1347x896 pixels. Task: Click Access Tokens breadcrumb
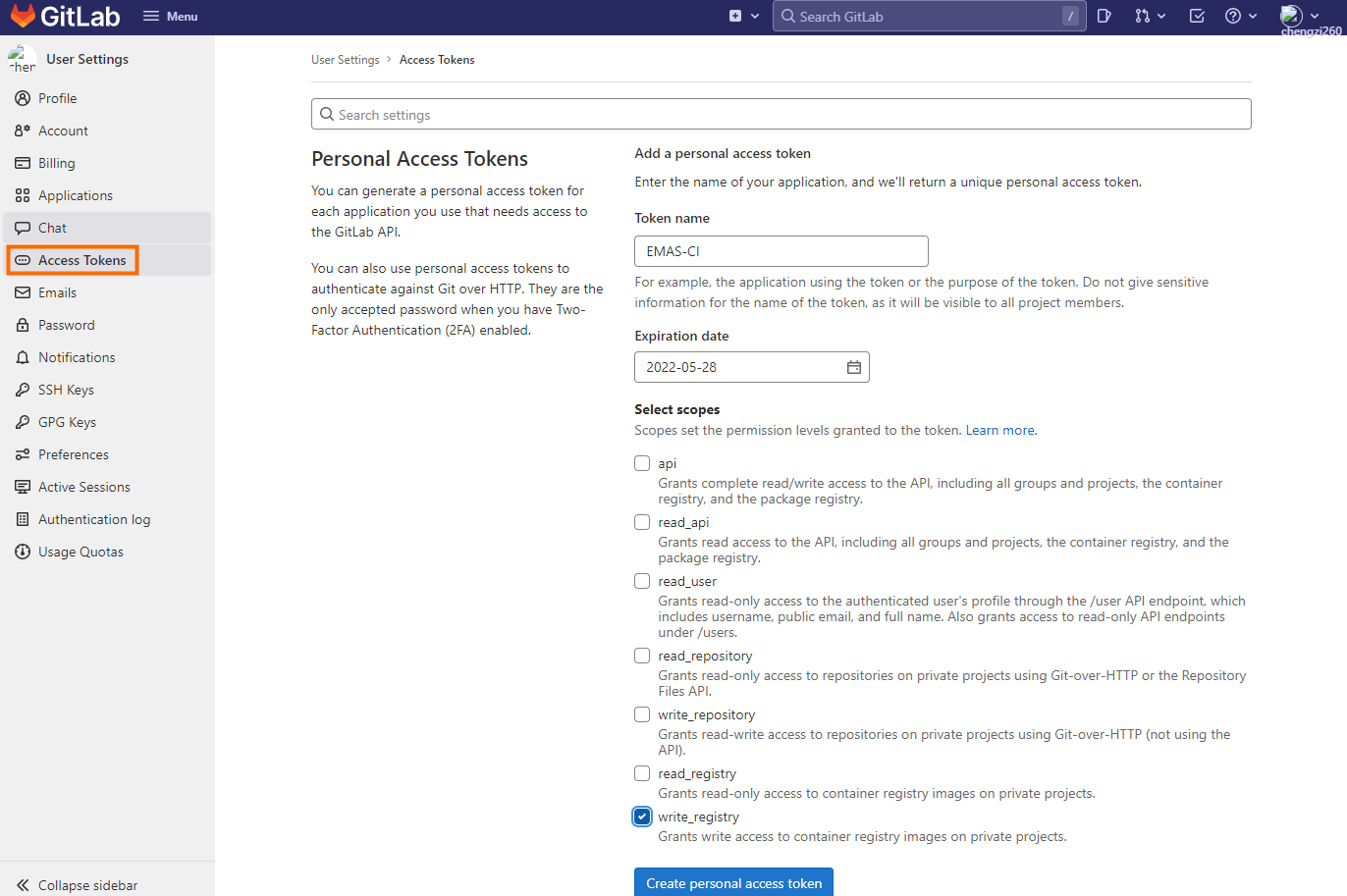437,60
